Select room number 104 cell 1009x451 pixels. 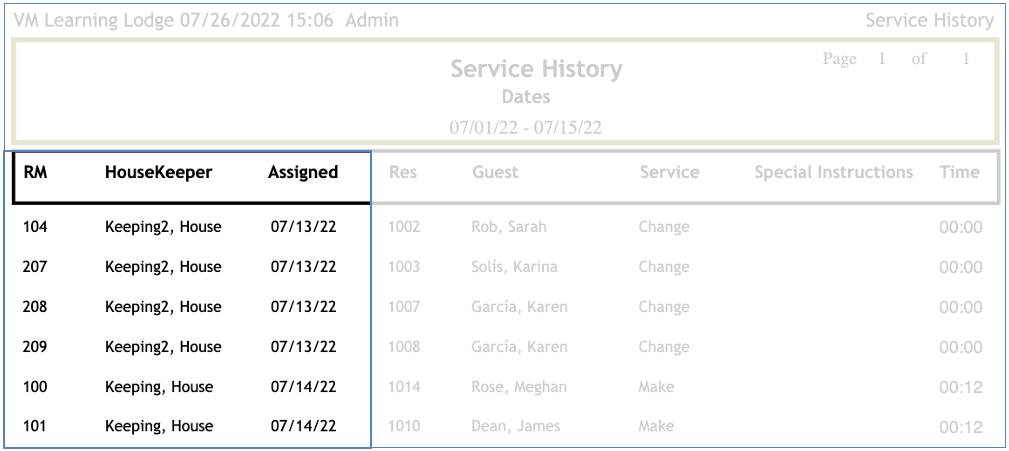[x=35, y=227]
